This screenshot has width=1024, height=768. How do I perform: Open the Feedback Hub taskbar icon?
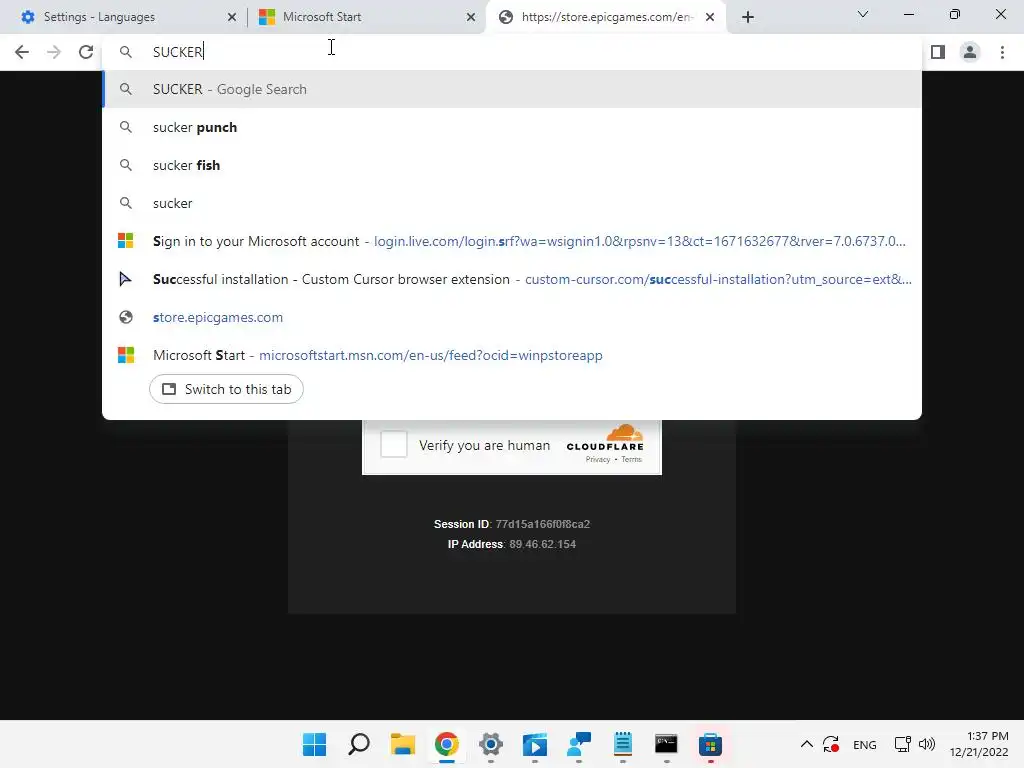point(579,744)
